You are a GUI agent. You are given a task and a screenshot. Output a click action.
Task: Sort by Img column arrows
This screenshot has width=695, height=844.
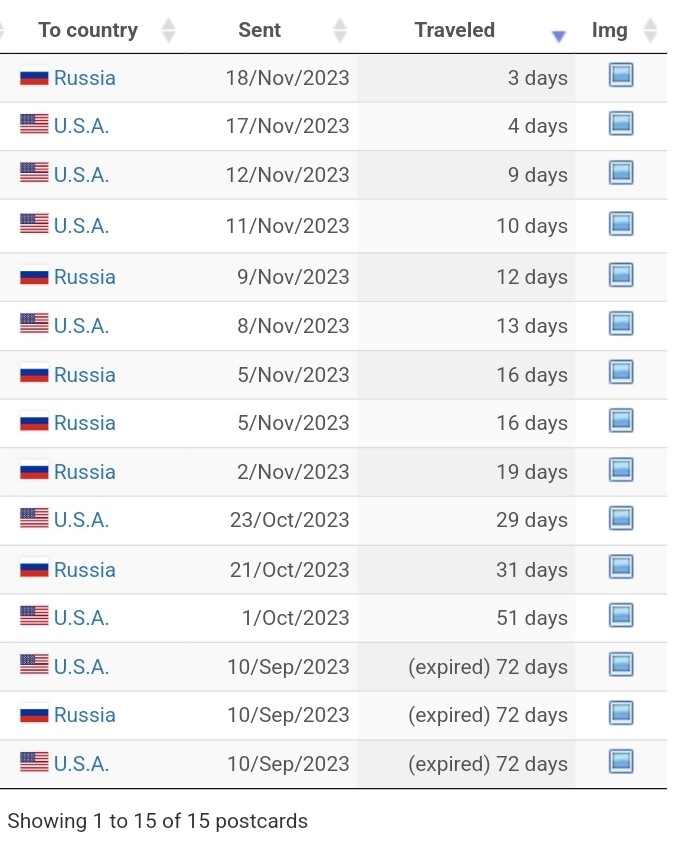[650, 30]
